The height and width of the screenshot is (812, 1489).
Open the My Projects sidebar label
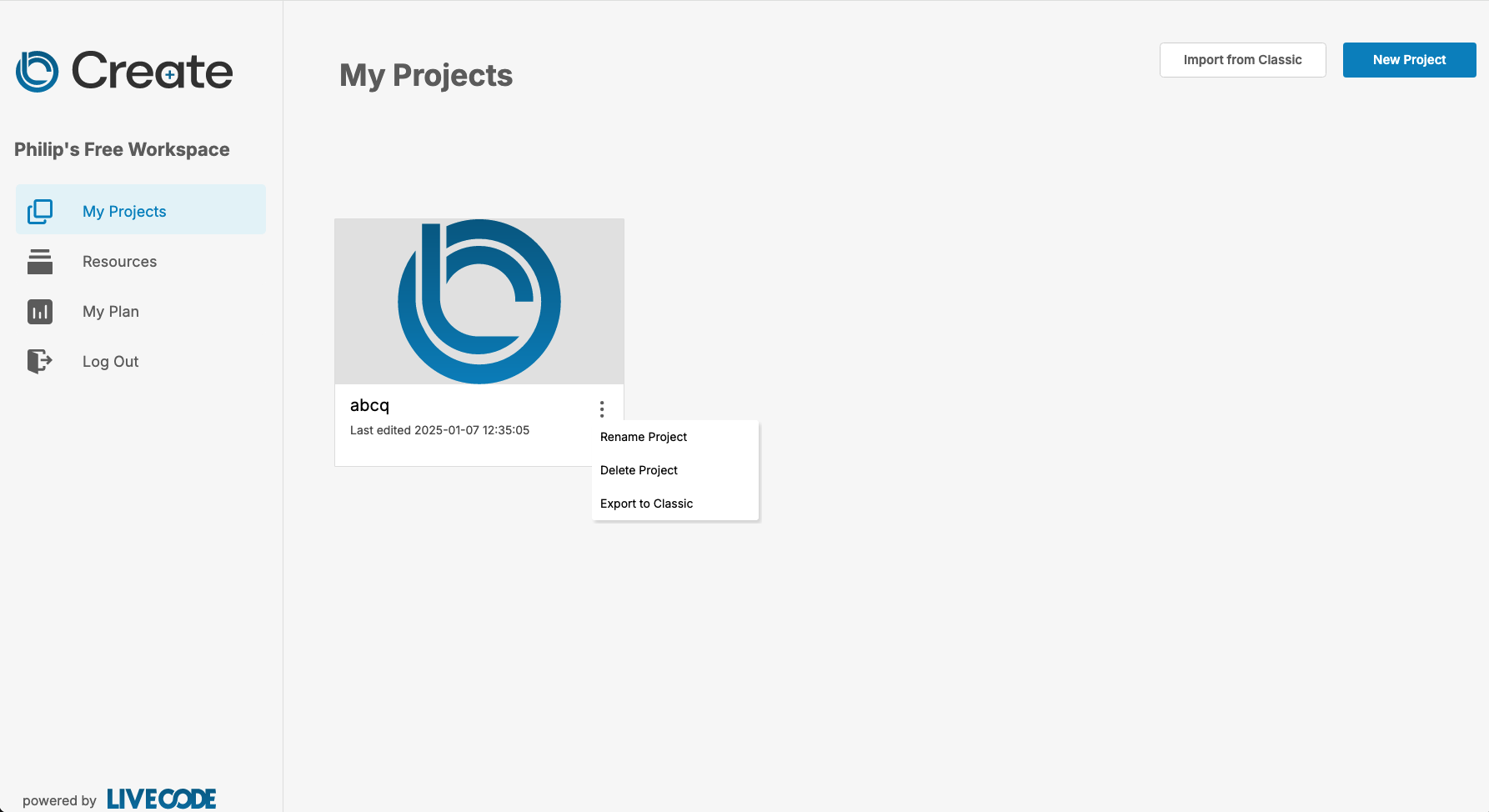click(x=124, y=212)
